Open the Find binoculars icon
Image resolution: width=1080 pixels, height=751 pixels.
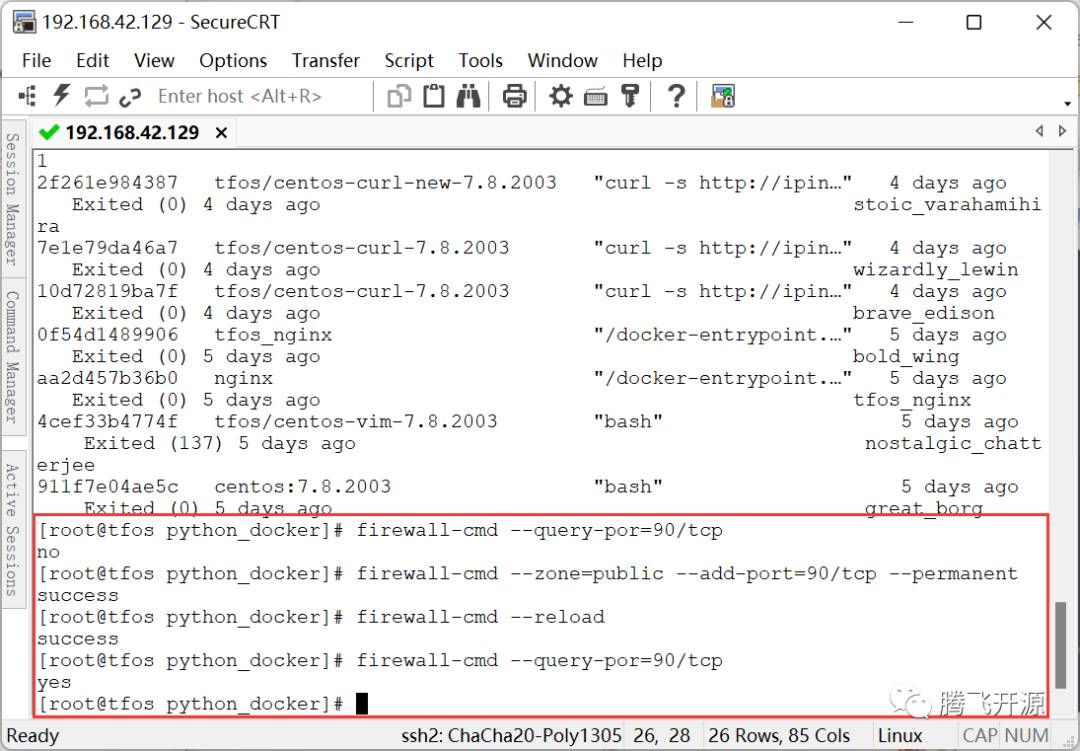469,95
